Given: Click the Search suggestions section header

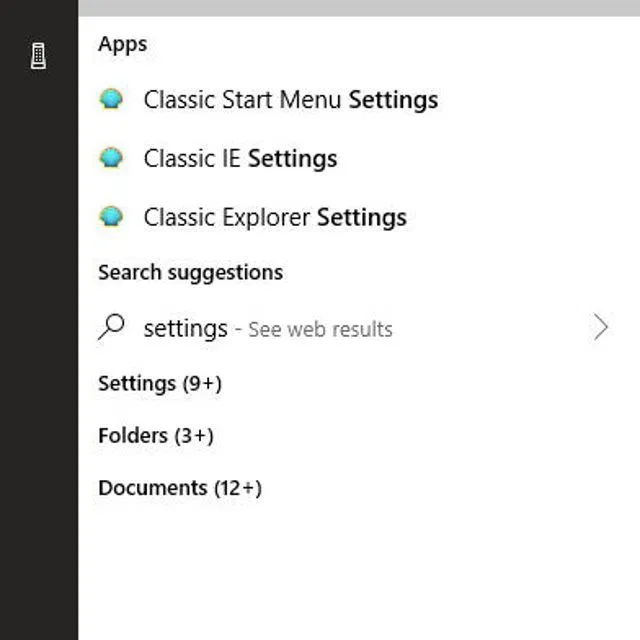Looking at the screenshot, I should 190,272.
